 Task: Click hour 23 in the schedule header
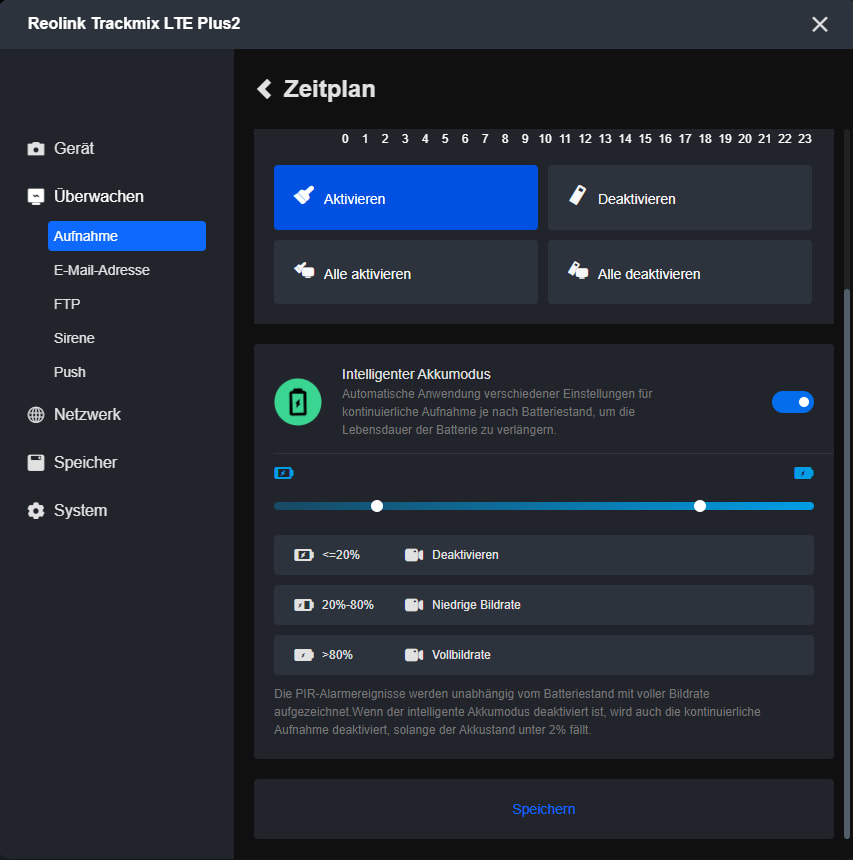click(805, 139)
